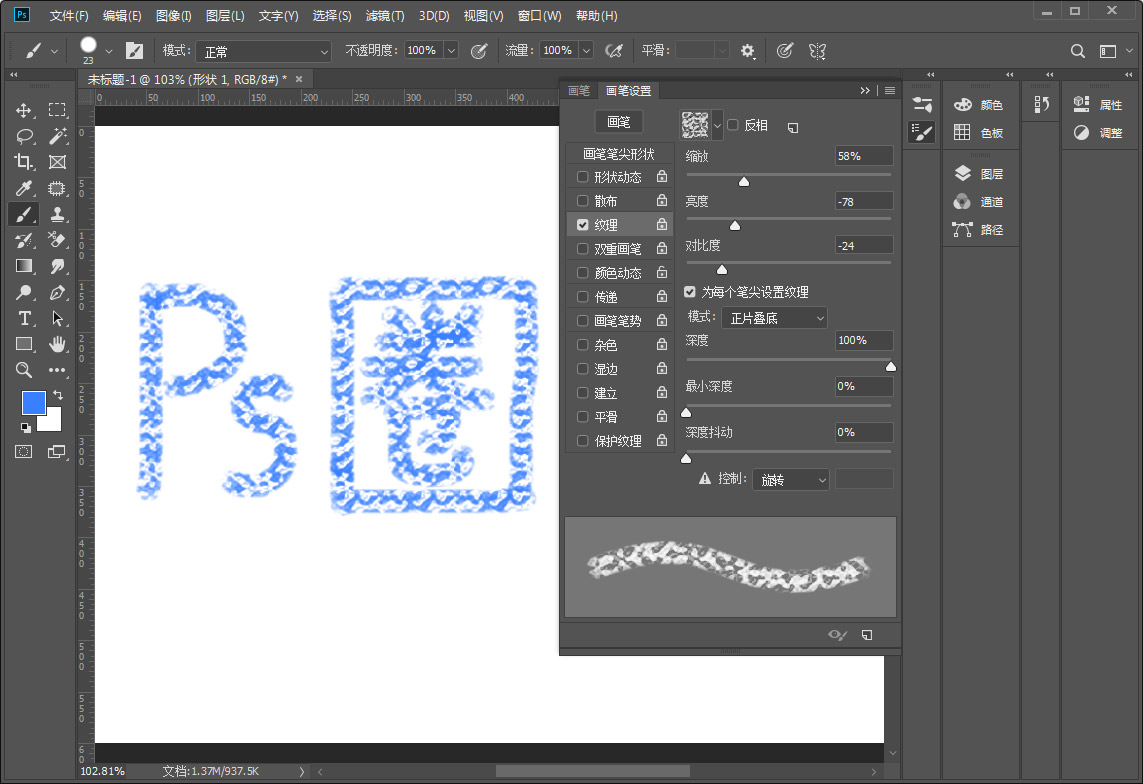Open the Filter menu
The width and height of the screenshot is (1143, 784).
click(385, 15)
